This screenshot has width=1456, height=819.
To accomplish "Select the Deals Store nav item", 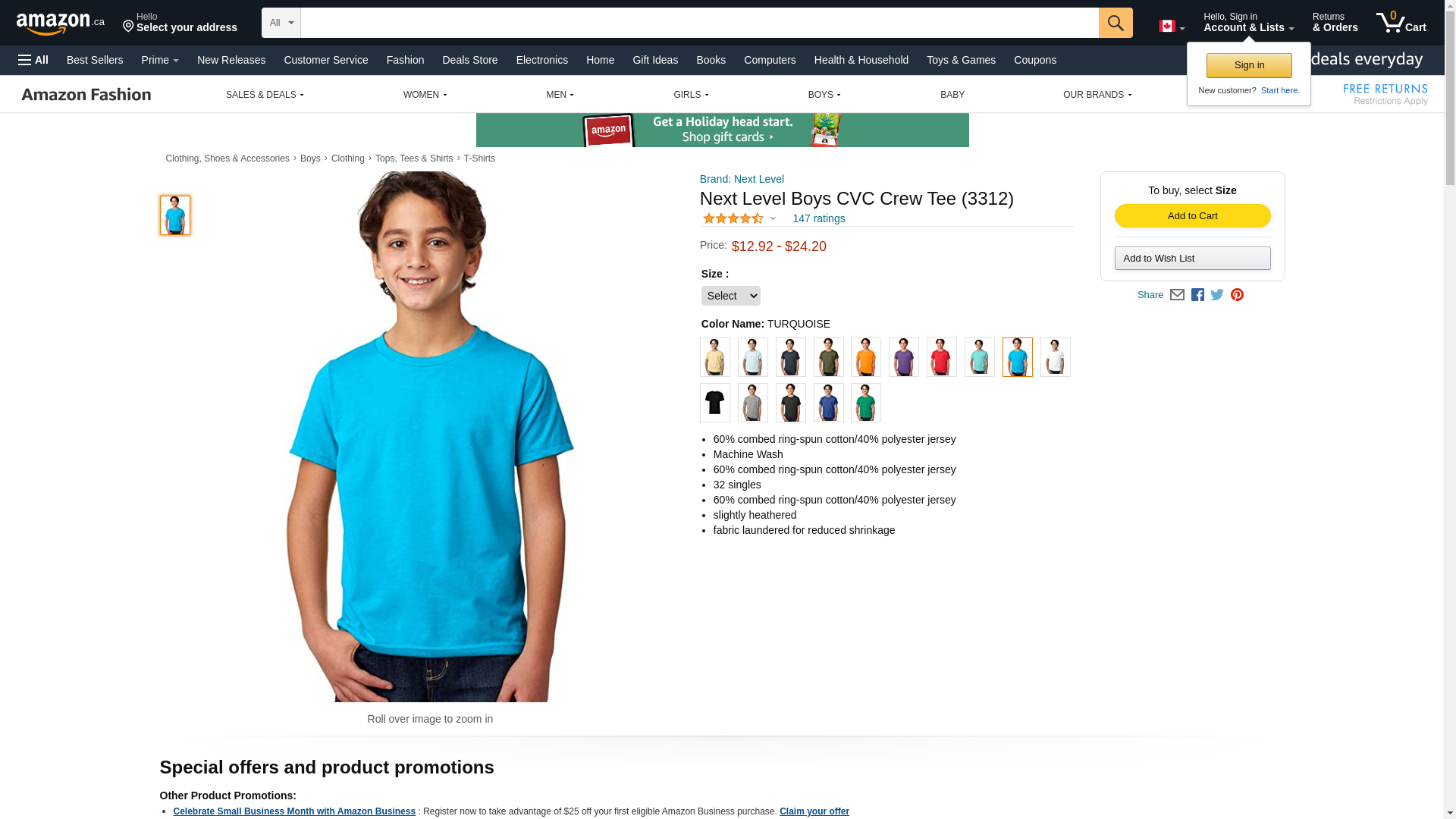I will pyautogui.click(x=470, y=60).
